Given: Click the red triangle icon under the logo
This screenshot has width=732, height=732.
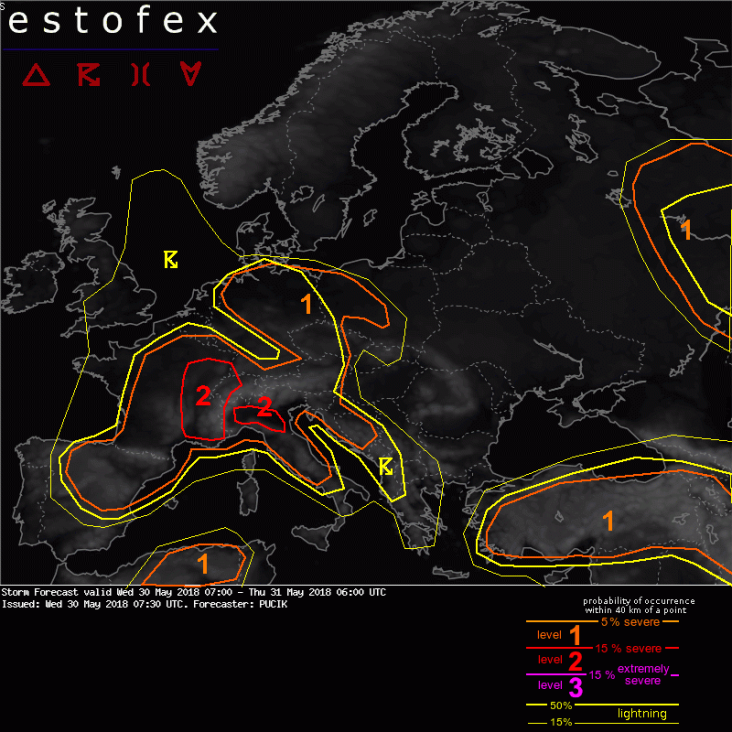Looking at the screenshot, I should pyautogui.click(x=37, y=75).
